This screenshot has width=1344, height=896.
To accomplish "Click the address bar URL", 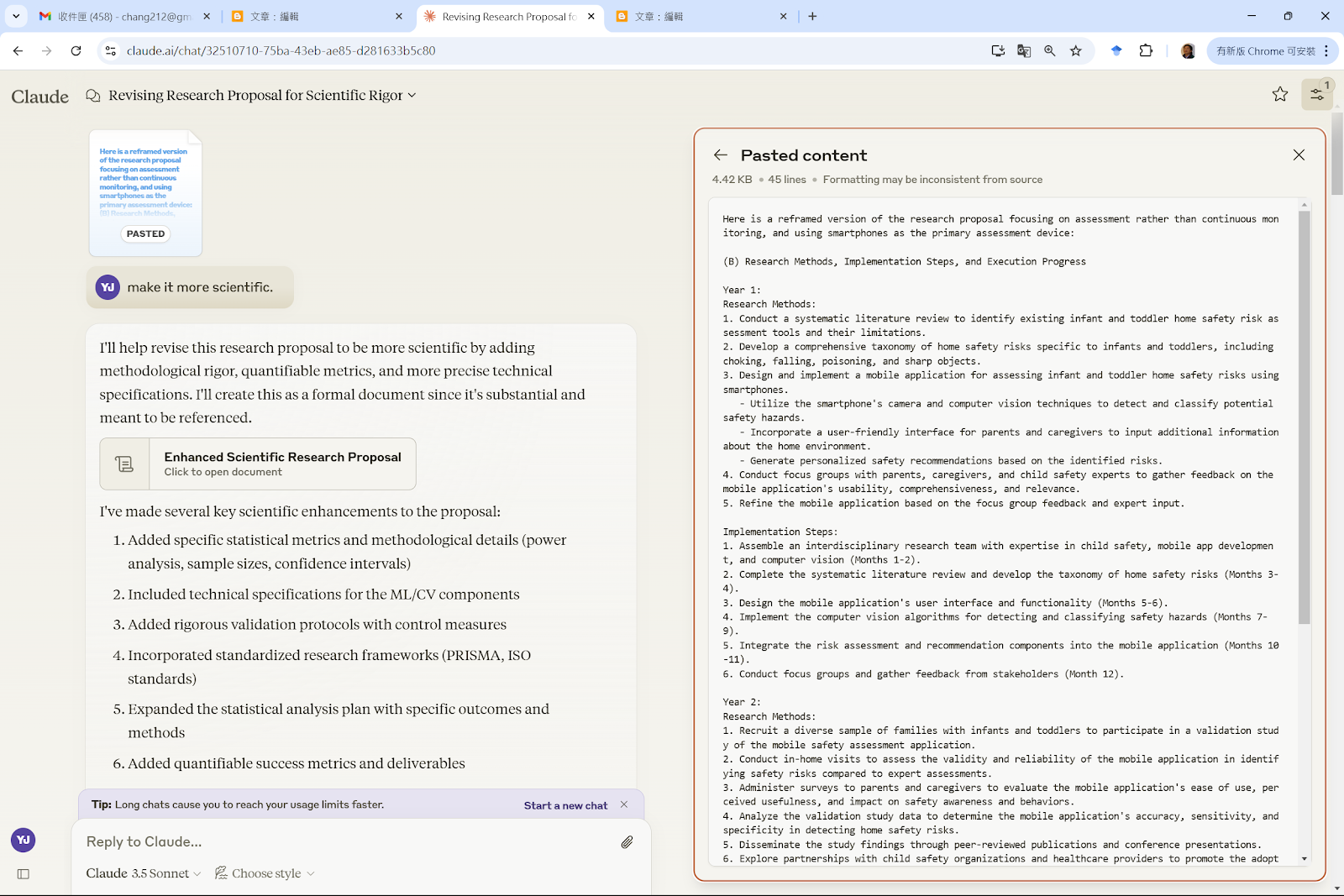I will (281, 51).
